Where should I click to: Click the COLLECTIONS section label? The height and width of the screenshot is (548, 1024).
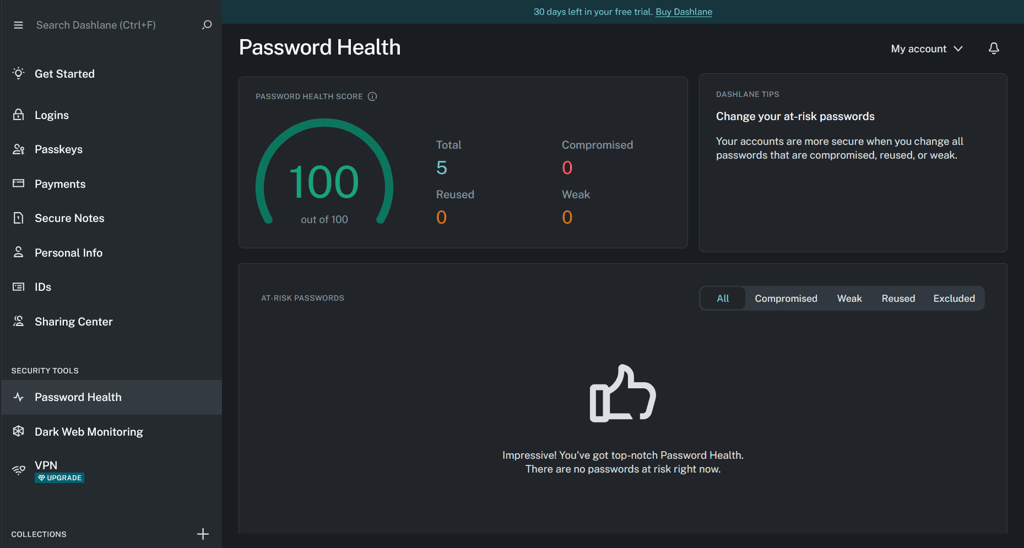click(x=39, y=534)
